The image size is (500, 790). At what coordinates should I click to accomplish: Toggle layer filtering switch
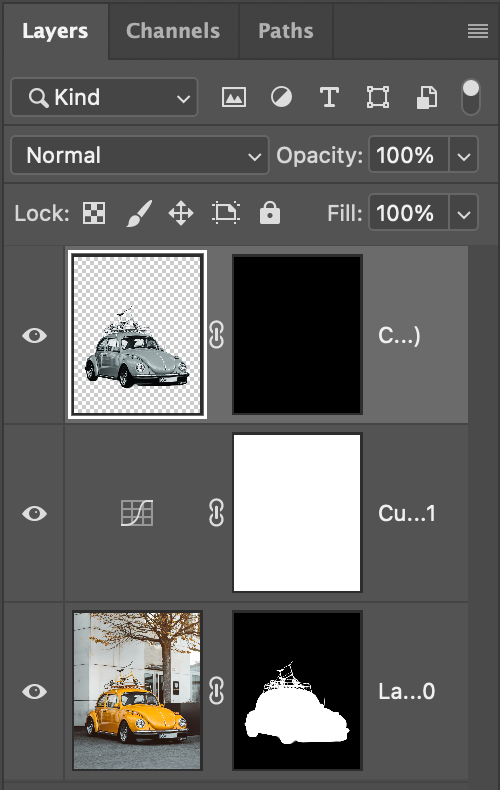471,97
